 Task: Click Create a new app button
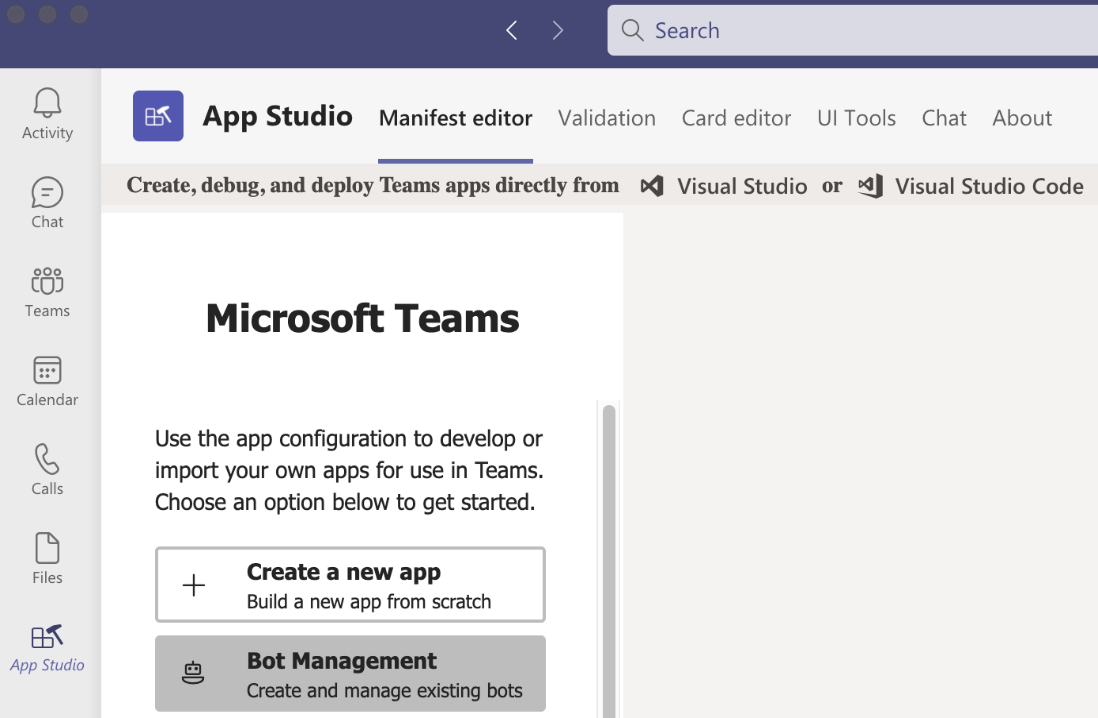point(350,584)
